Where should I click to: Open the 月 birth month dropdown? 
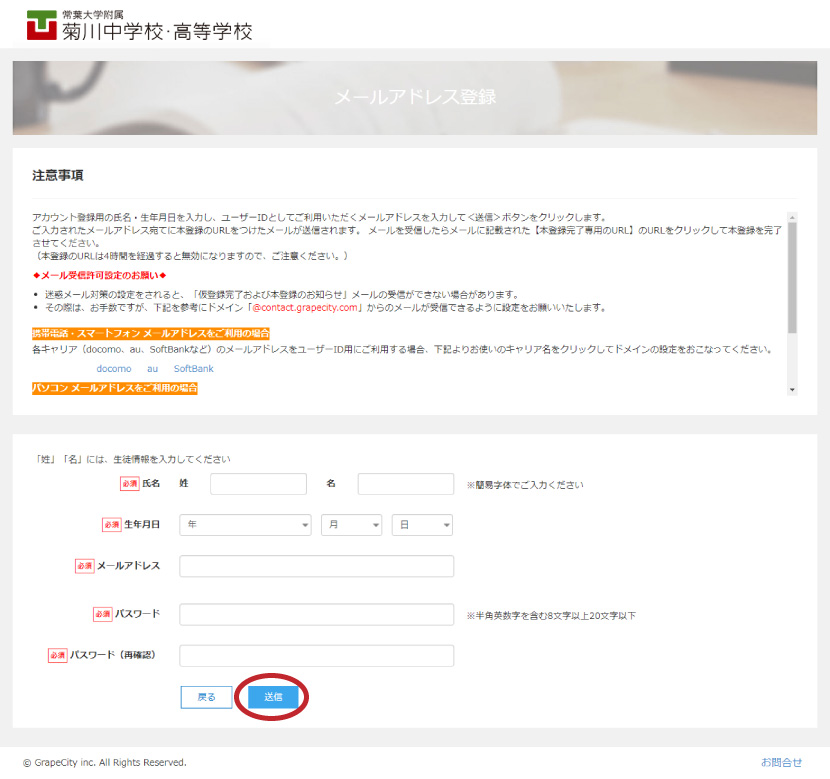(351, 525)
